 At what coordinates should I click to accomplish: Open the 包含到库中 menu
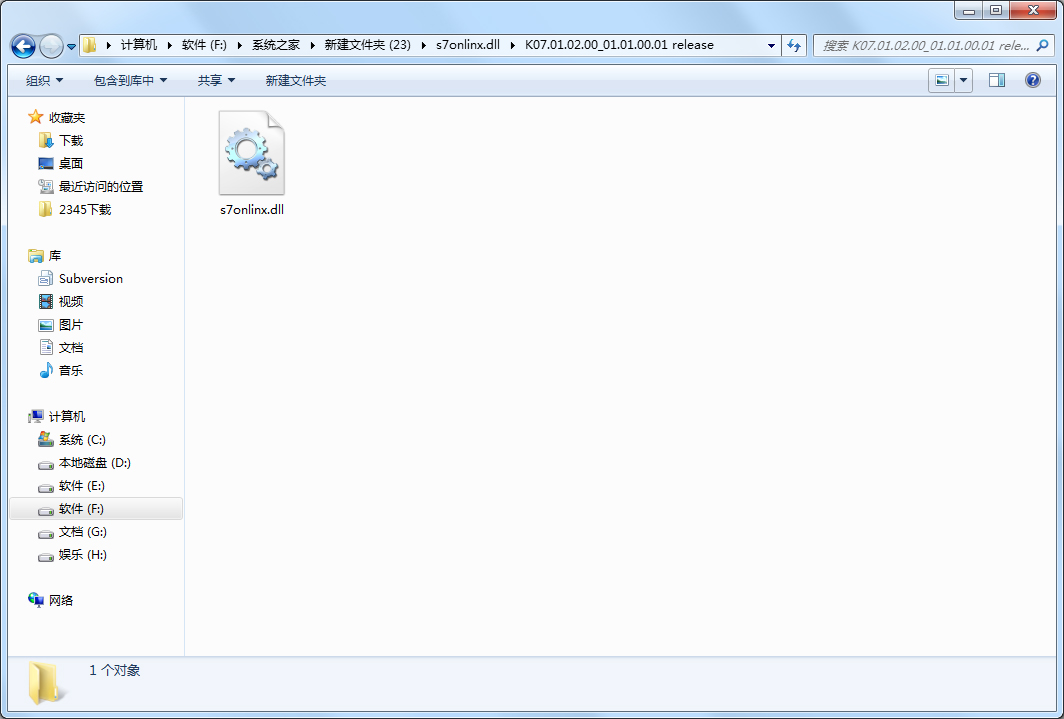tap(129, 79)
